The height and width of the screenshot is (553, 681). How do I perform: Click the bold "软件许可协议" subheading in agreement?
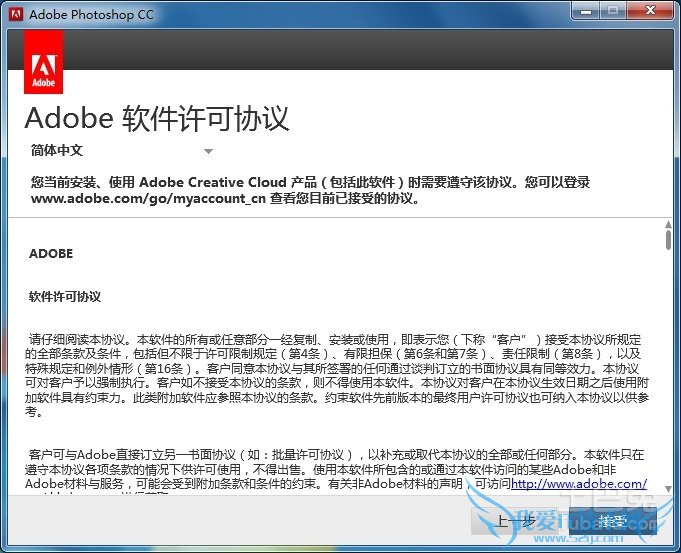[x=65, y=297]
